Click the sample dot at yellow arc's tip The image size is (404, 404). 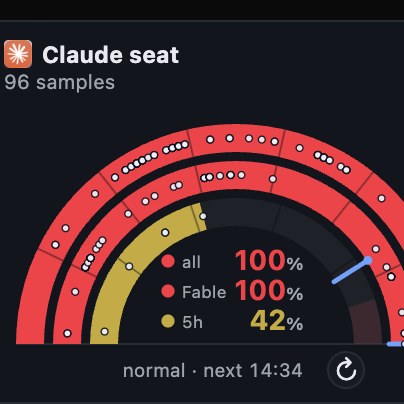click(x=203, y=216)
